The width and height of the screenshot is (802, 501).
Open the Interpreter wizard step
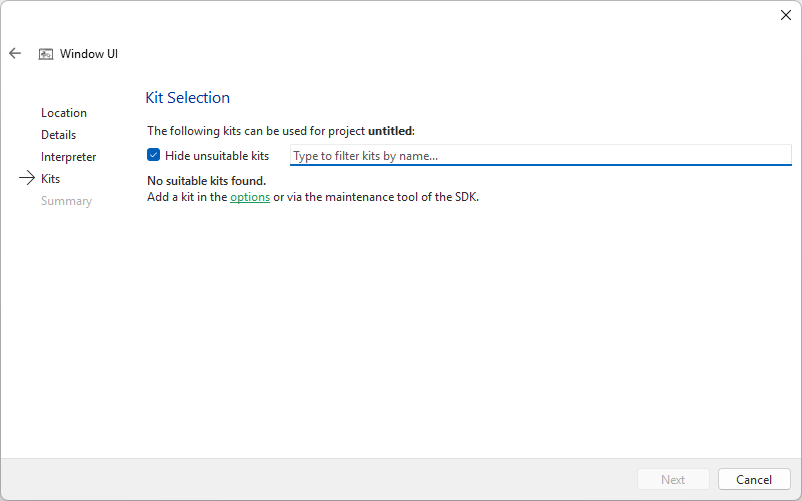point(68,157)
